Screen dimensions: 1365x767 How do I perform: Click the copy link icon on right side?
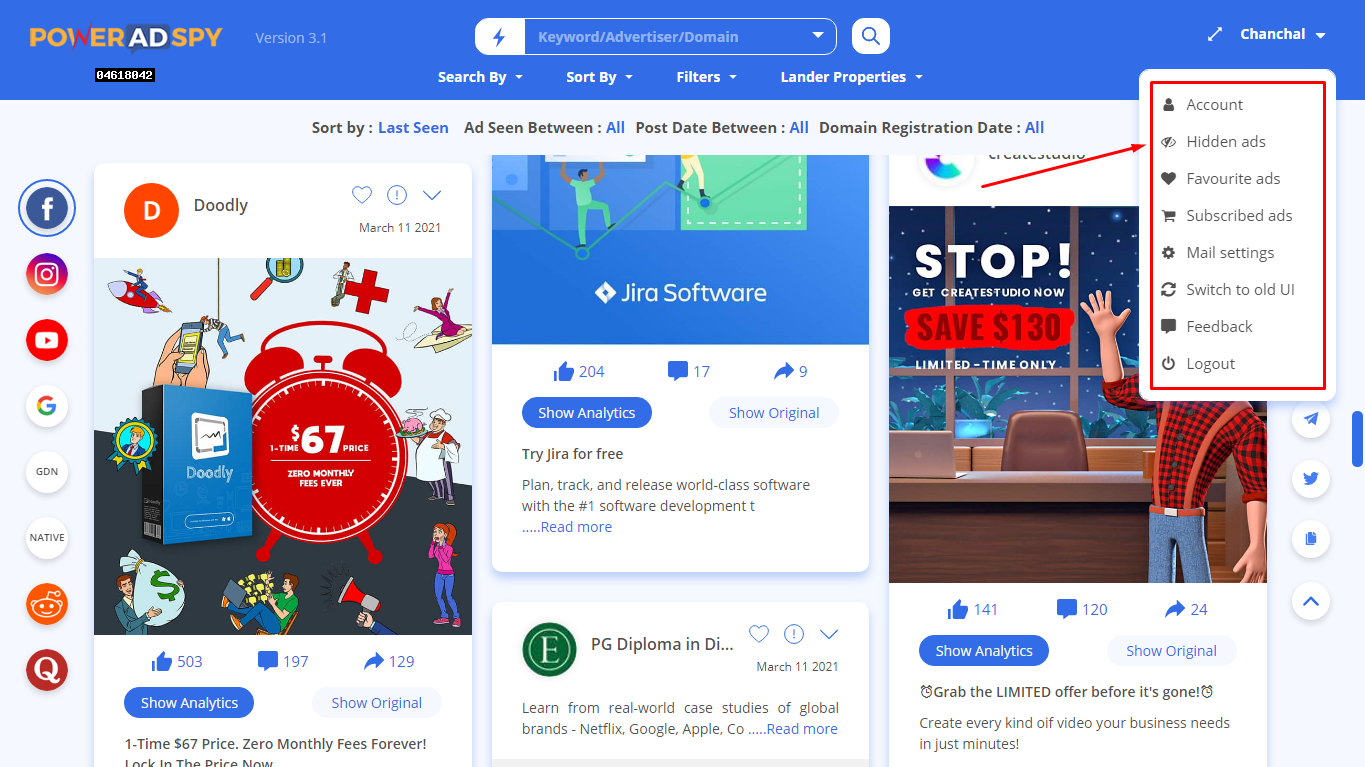(1311, 540)
